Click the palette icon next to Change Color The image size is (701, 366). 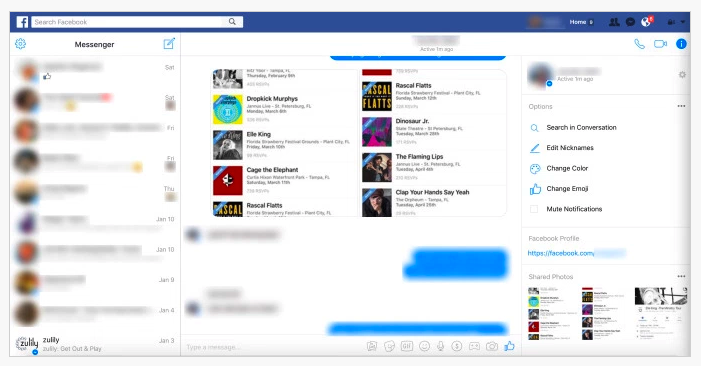pyautogui.click(x=535, y=168)
